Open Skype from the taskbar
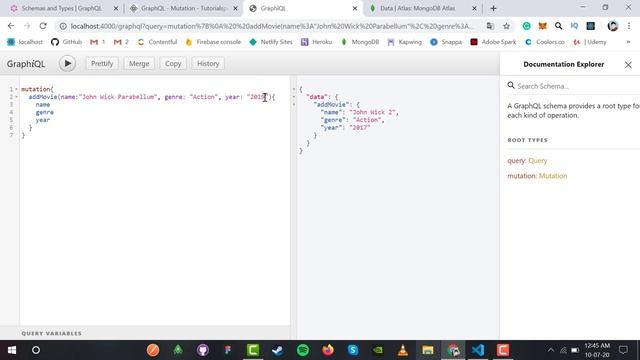The height and width of the screenshot is (360, 640). [x=353, y=350]
